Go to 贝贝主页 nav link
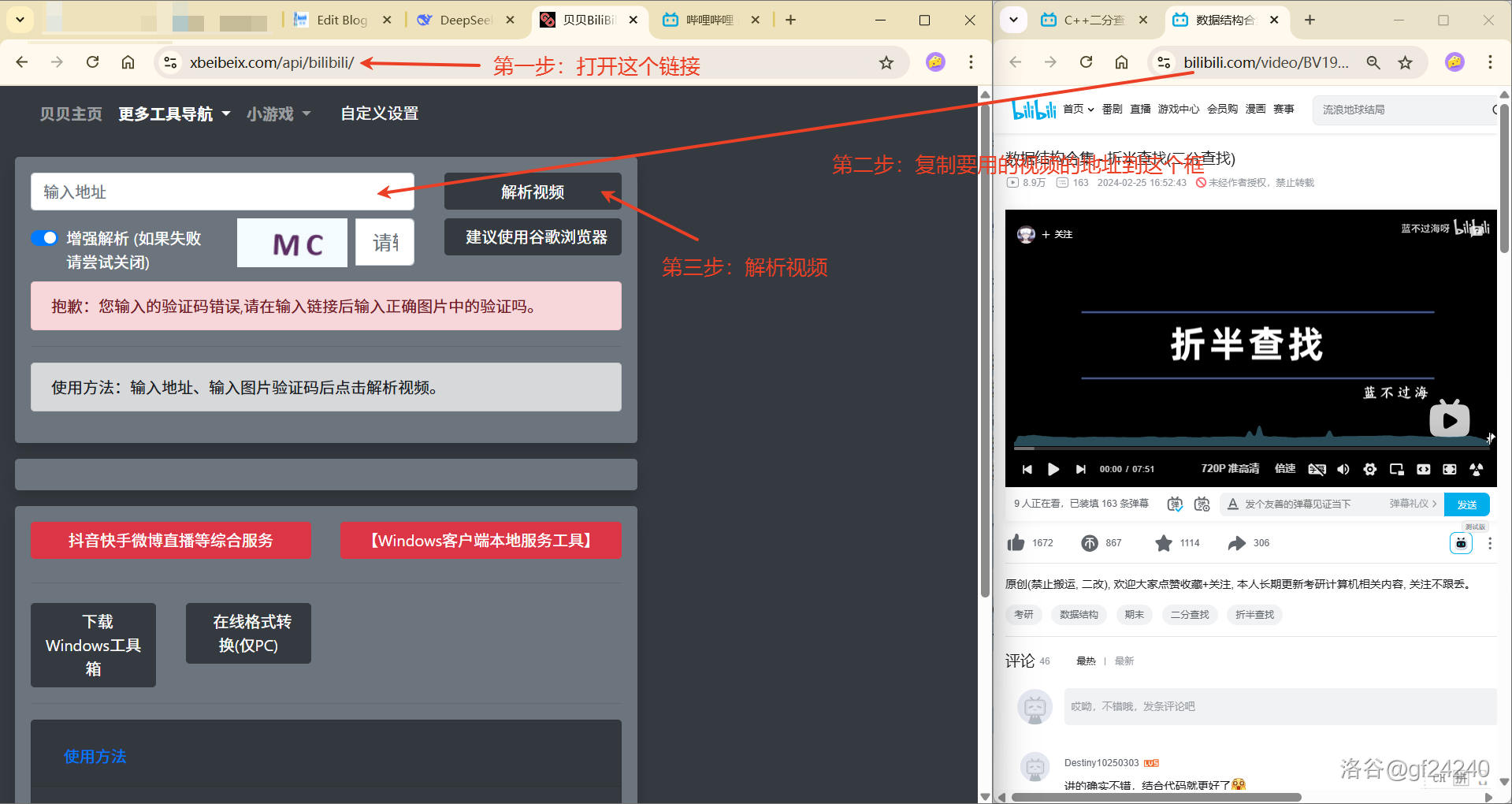Screen dimensions: 1512x804 (71, 114)
